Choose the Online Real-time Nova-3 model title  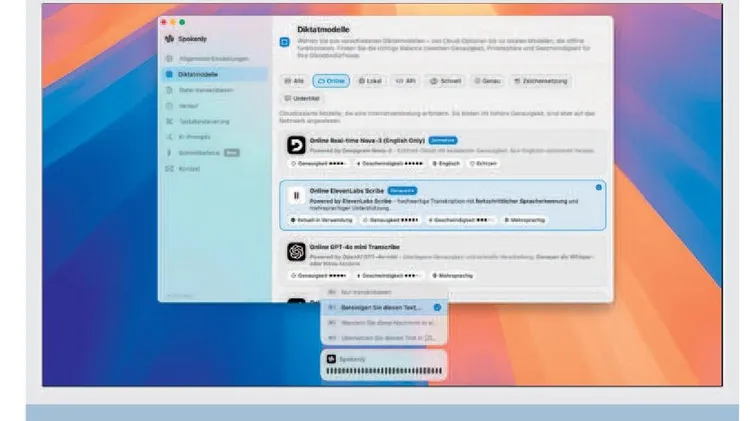[x=367, y=141]
